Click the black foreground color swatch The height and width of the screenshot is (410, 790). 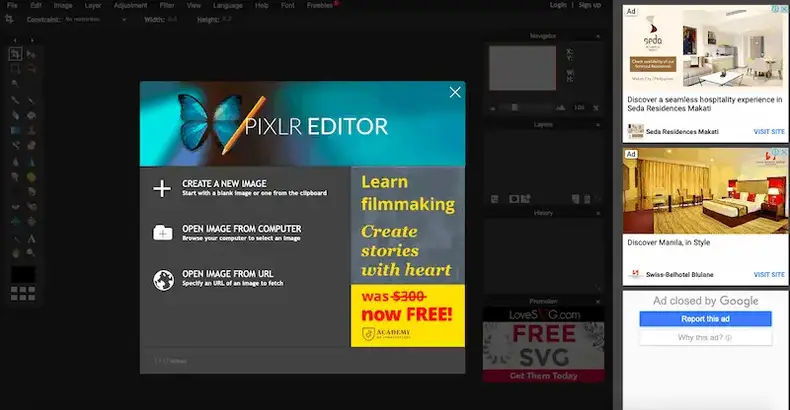23,275
